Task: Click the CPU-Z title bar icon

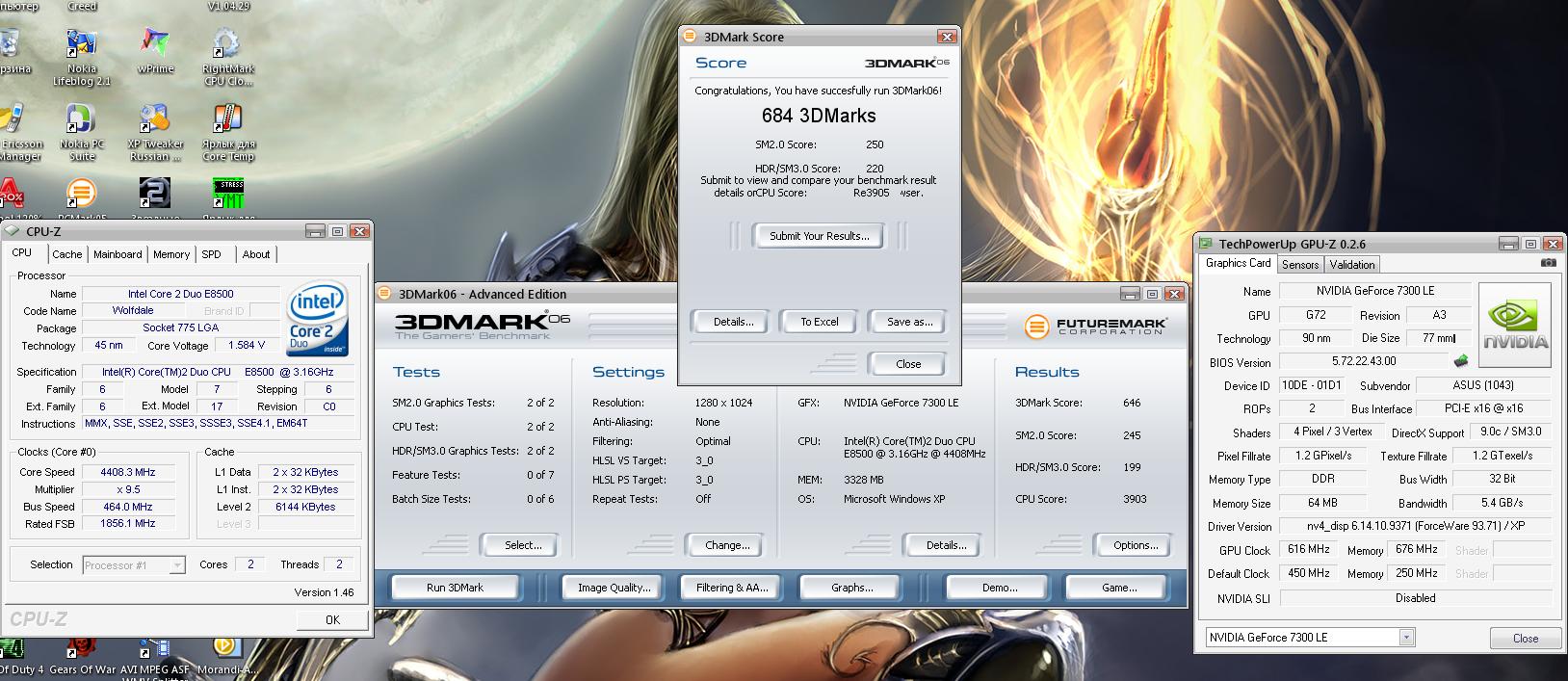Action: pyautogui.click(x=12, y=231)
